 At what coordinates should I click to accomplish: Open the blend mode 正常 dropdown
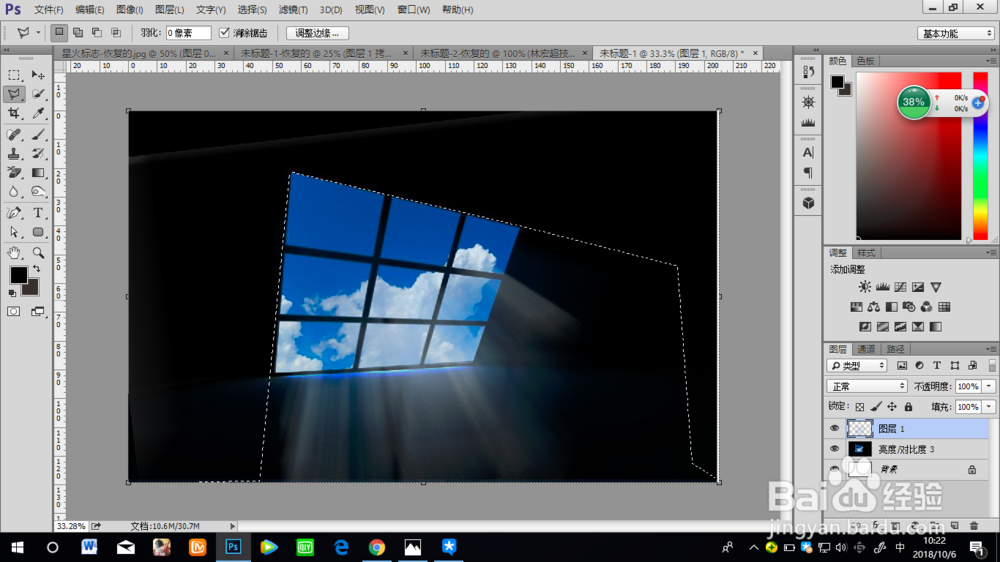(x=867, y=387)
